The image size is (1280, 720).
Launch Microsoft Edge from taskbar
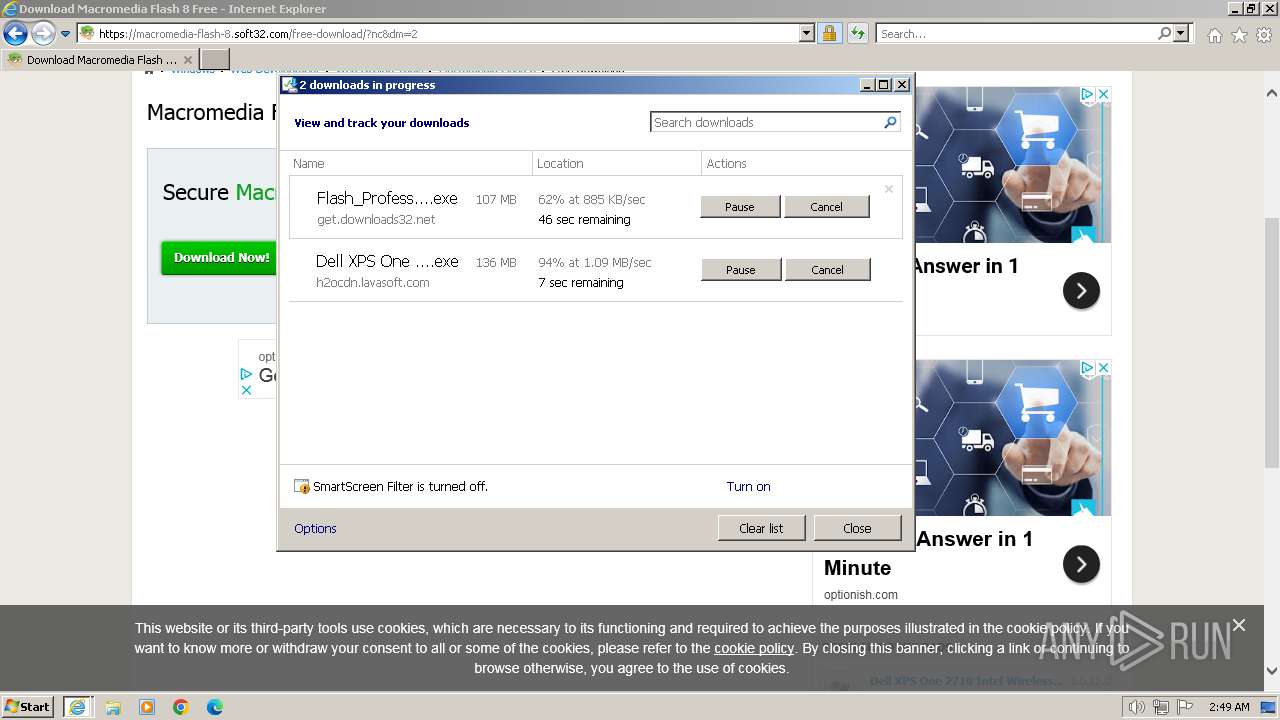215,707
